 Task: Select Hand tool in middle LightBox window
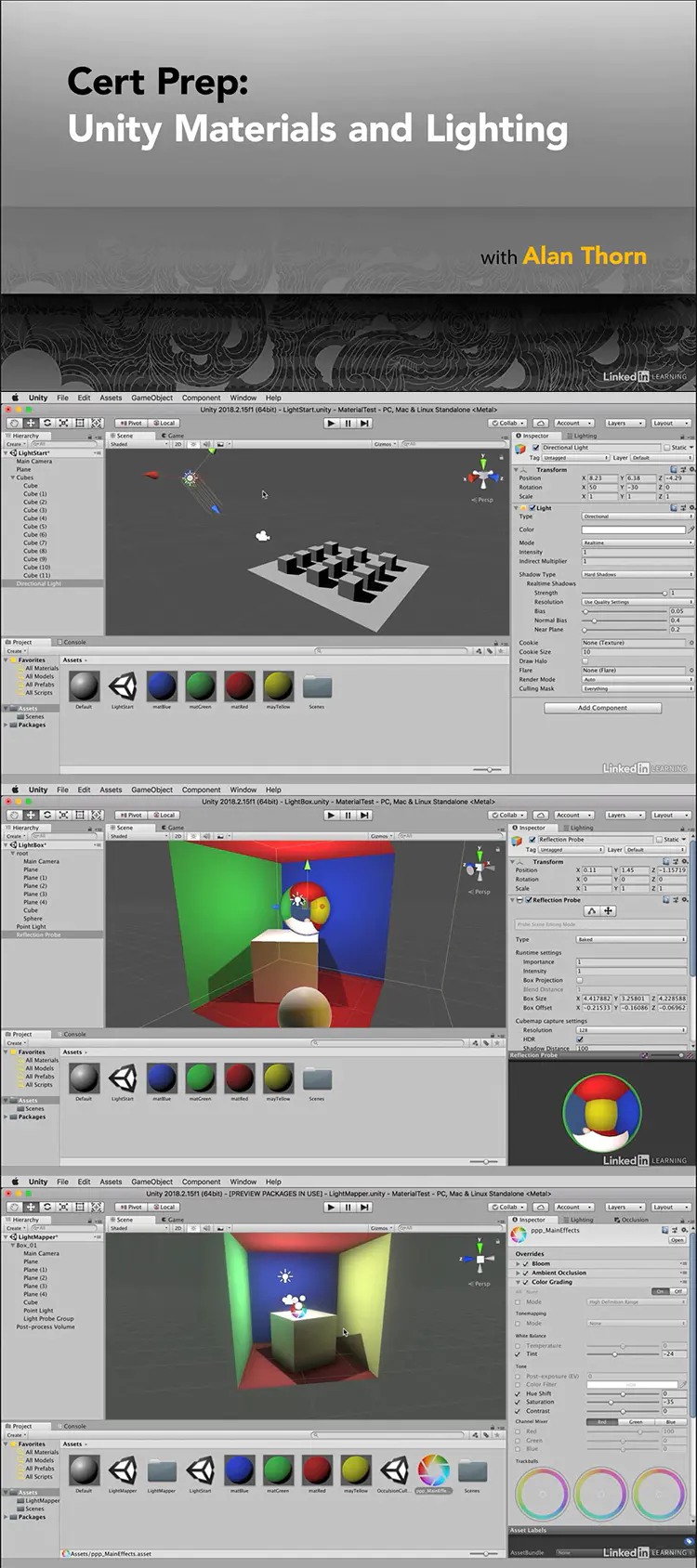[x=14, y=815]
